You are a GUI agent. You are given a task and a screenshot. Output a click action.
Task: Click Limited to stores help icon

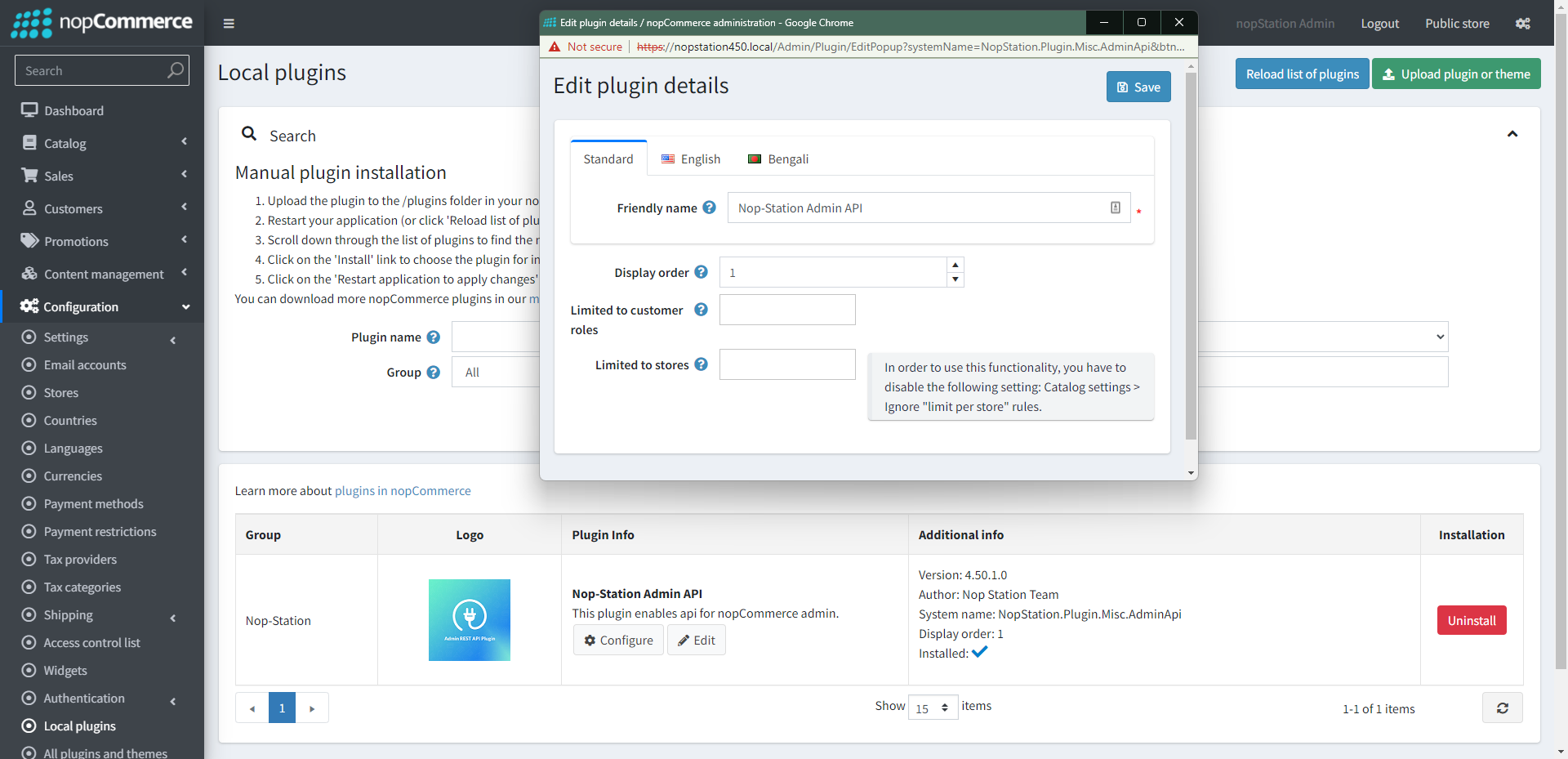(x=701, y=364)
